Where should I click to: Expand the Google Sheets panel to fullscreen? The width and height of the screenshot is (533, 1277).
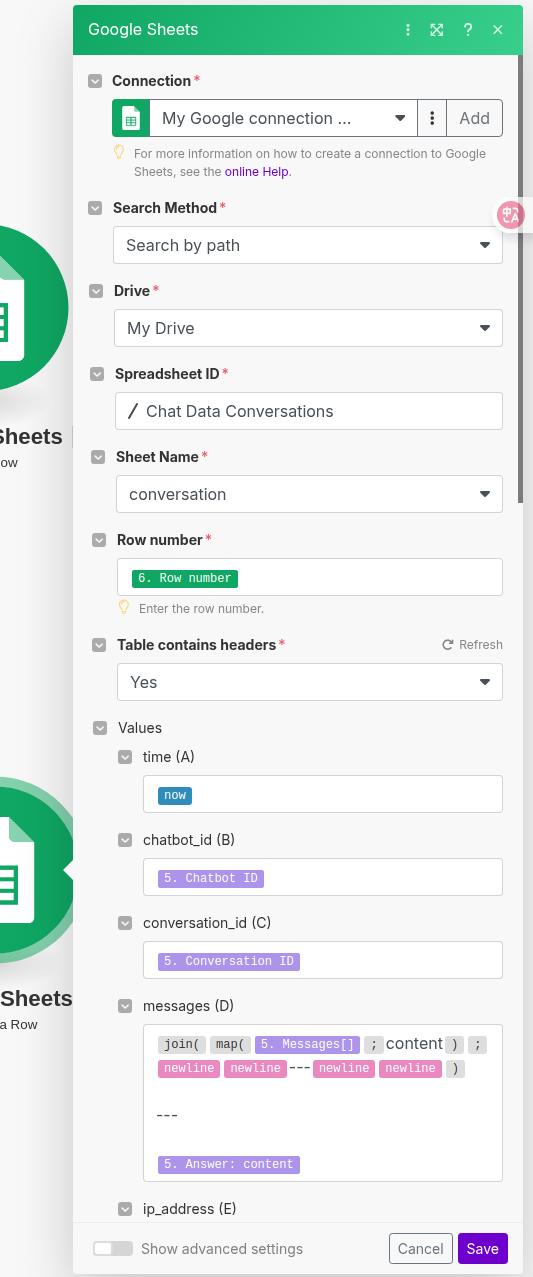click(437, 30)
